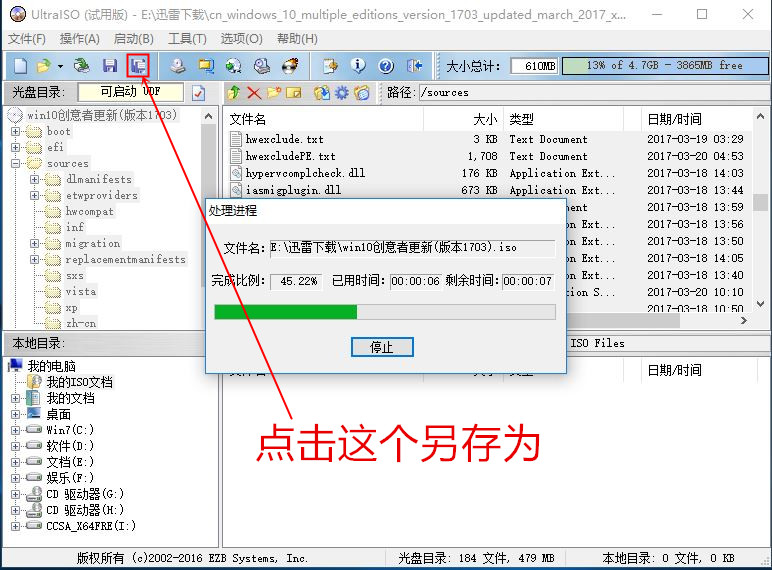772x570 pixels.
Task: Collapse the sources folder node
Action: [x=15, y=163]
